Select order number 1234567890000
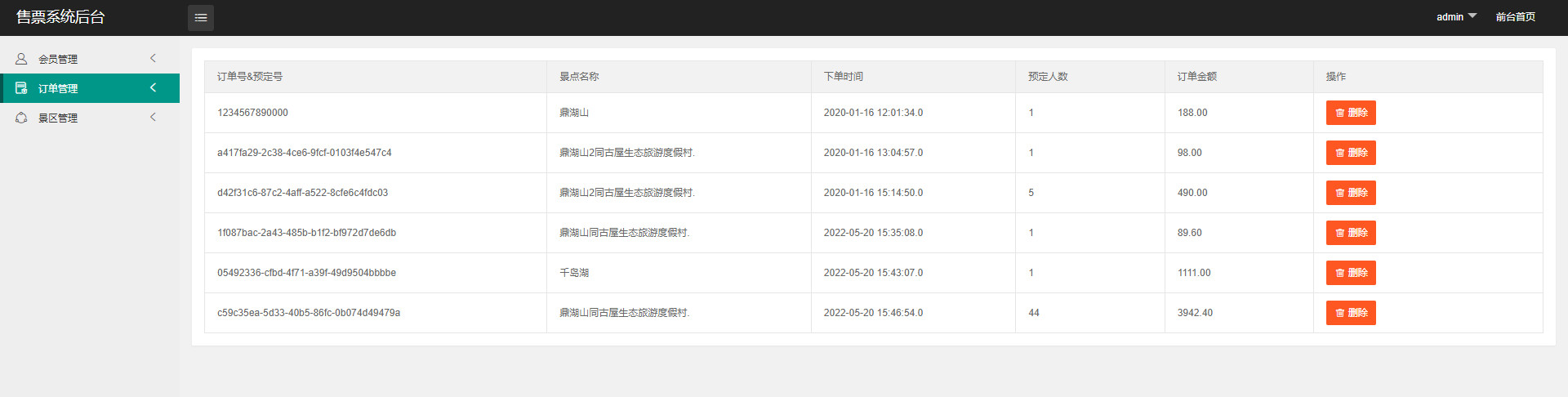 tap(252, 113)
